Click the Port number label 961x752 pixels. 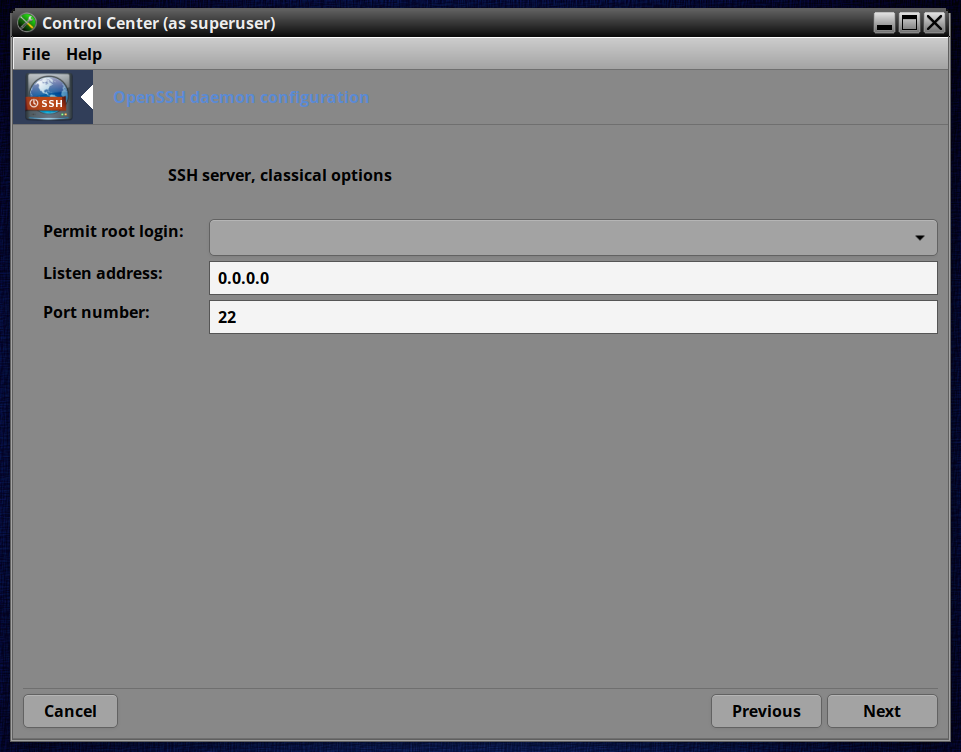(x=96, y=313)
